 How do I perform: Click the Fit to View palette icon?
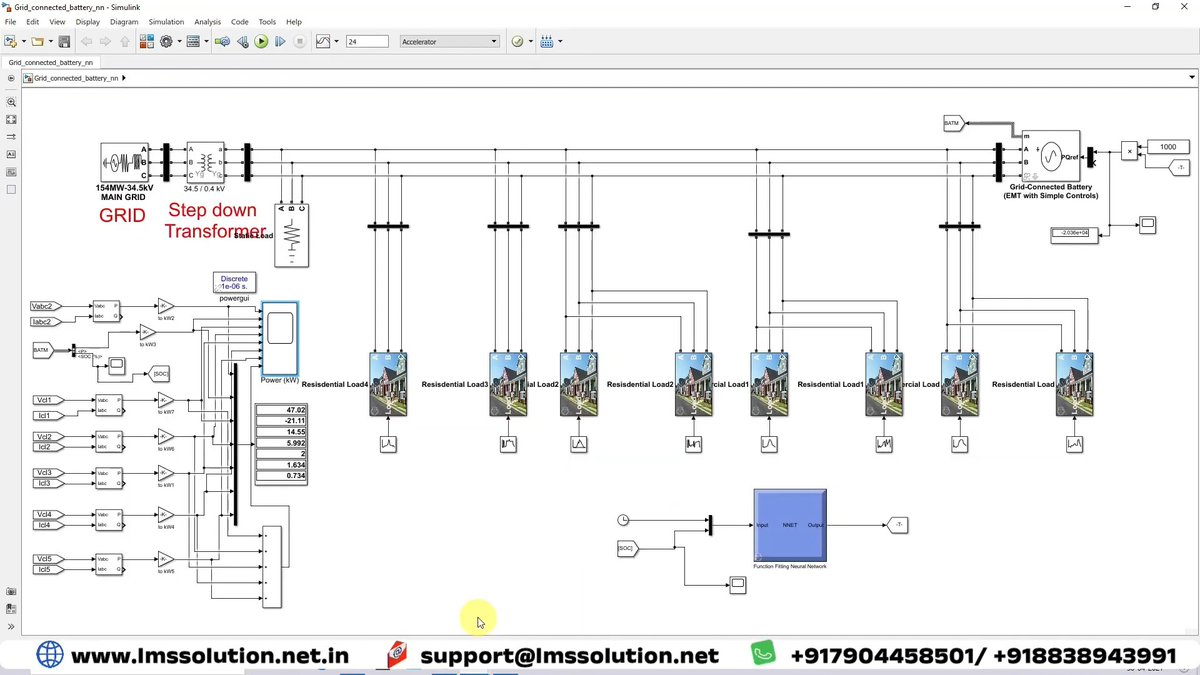pyautogui.click(x=11, y=119)
